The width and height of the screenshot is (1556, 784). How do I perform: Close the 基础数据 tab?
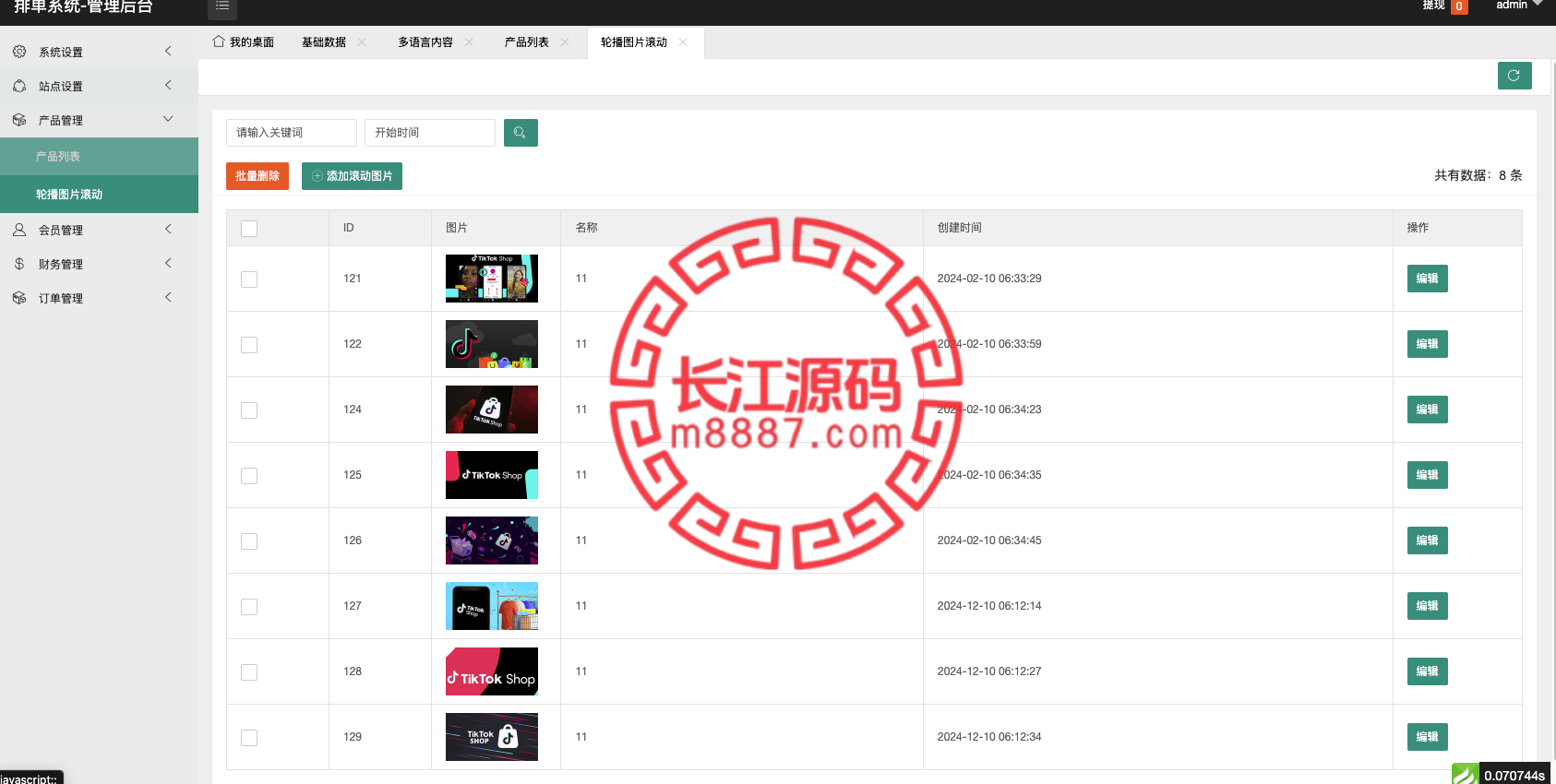click(x=362, y=42)
